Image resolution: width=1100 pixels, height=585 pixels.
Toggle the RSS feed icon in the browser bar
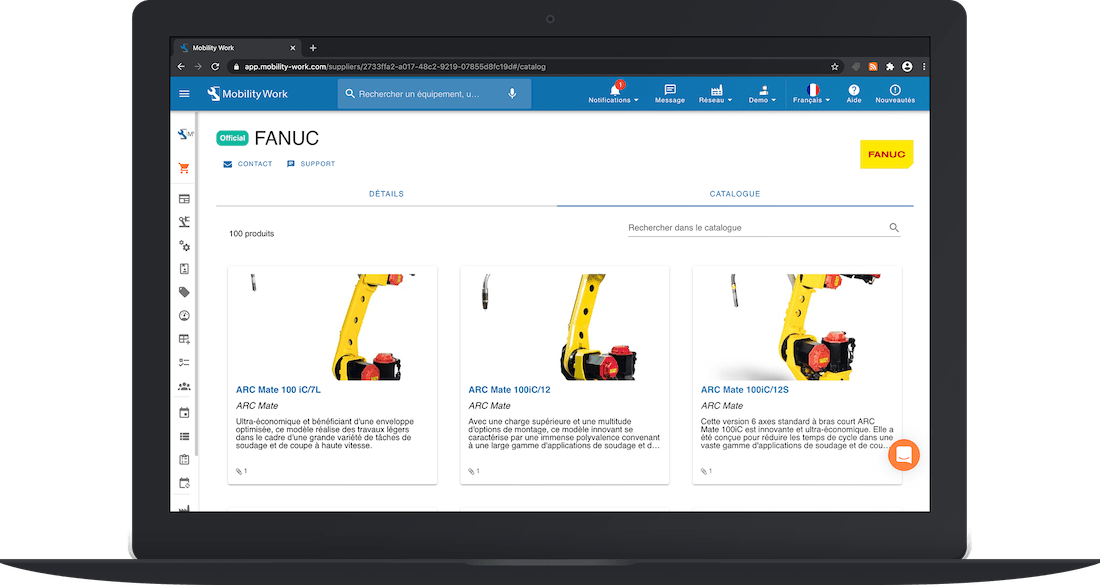(x=872, y=66)
